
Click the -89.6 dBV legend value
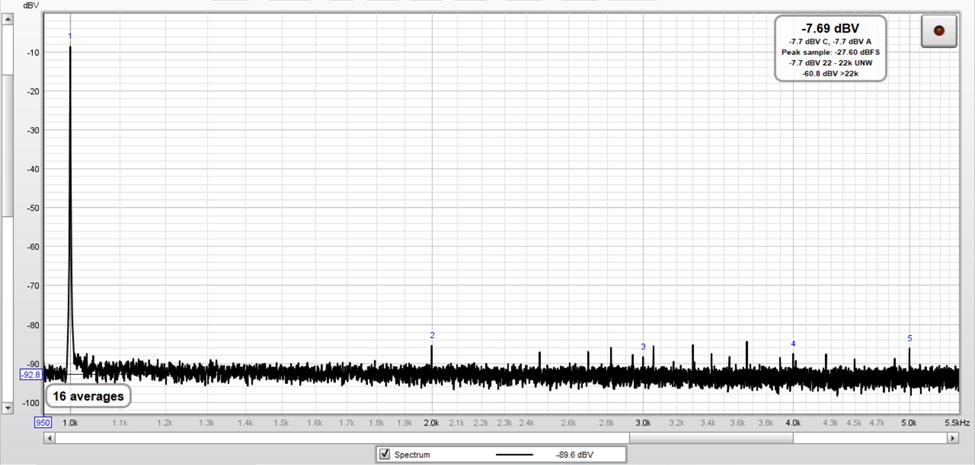576,454
